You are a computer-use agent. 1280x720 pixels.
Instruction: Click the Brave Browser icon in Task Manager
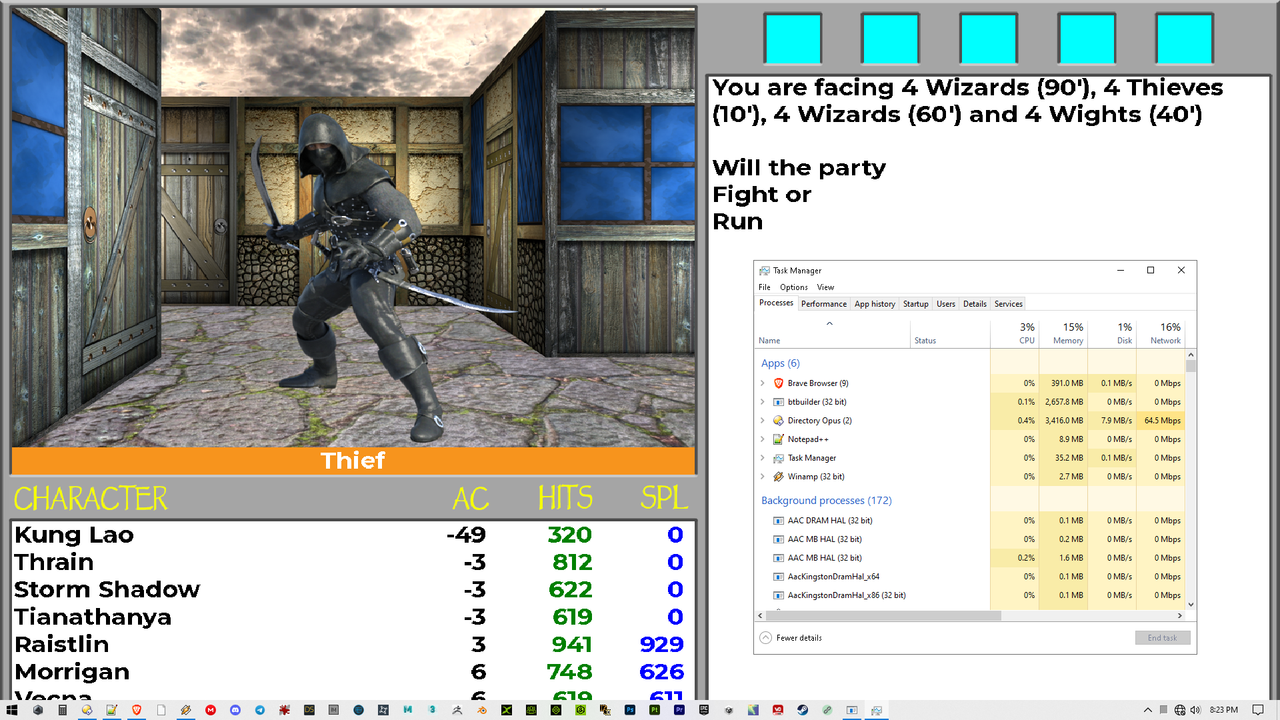[x=778, y=383]
